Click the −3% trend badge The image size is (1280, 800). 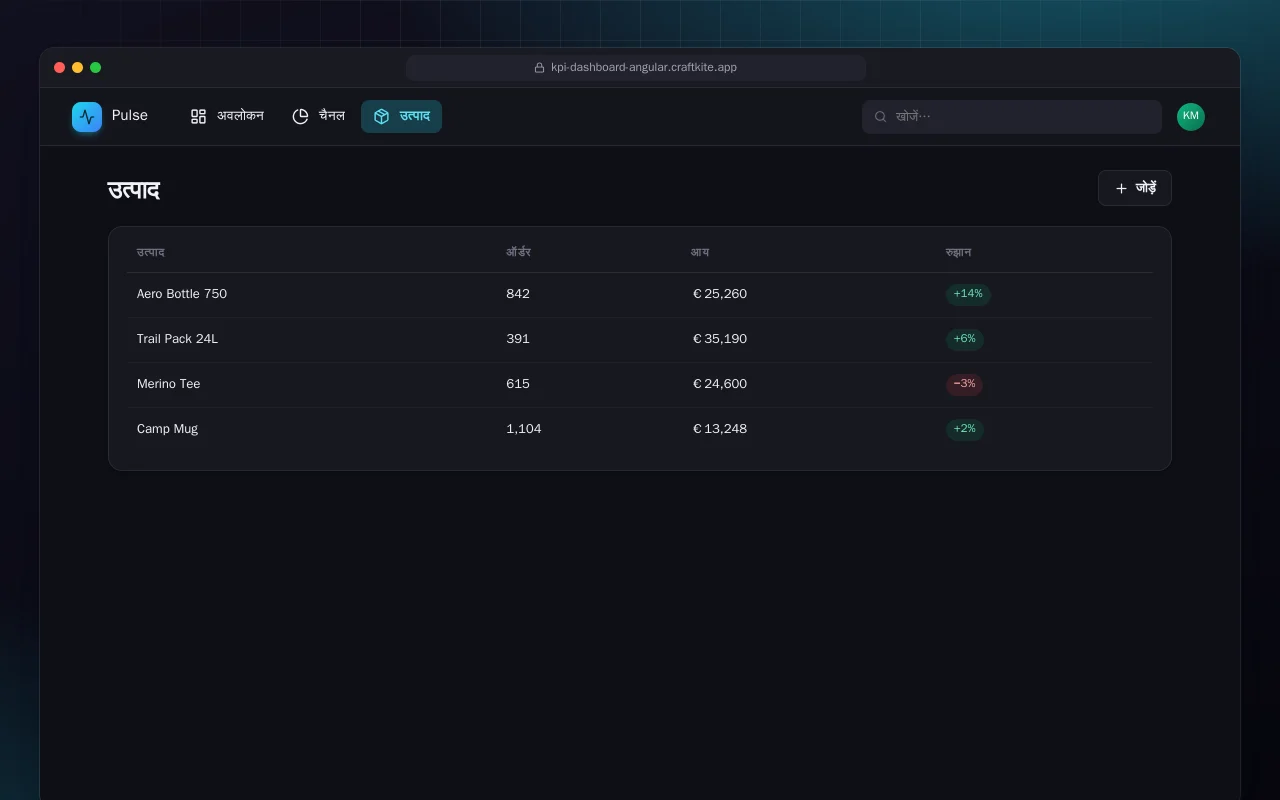pyautogui.click(x=964, y=384)
